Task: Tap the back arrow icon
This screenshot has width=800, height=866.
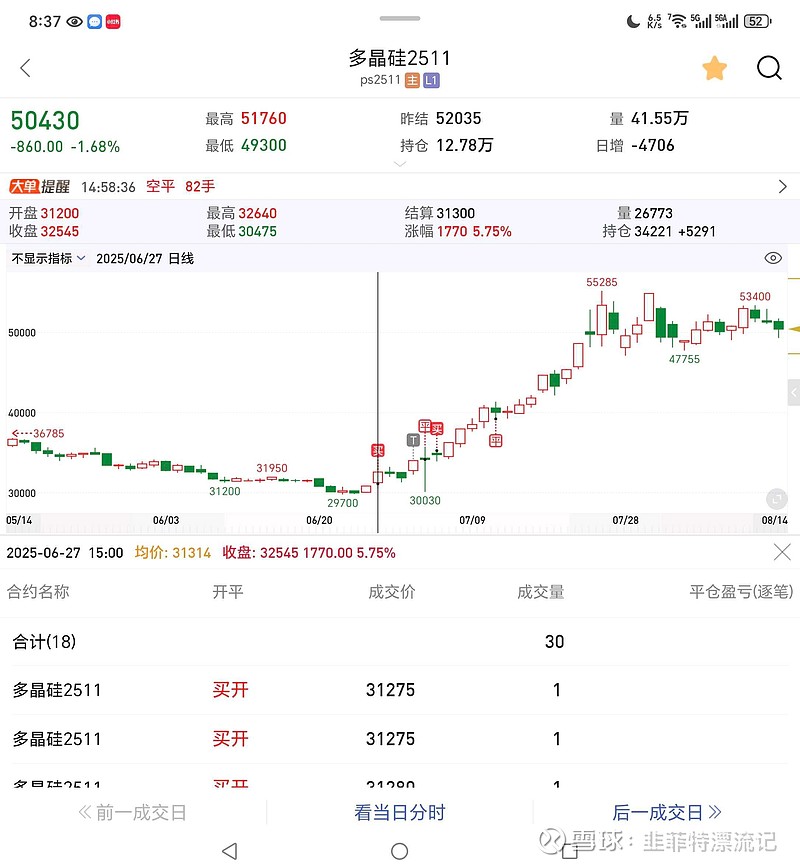Action: (x=25, y=68)
